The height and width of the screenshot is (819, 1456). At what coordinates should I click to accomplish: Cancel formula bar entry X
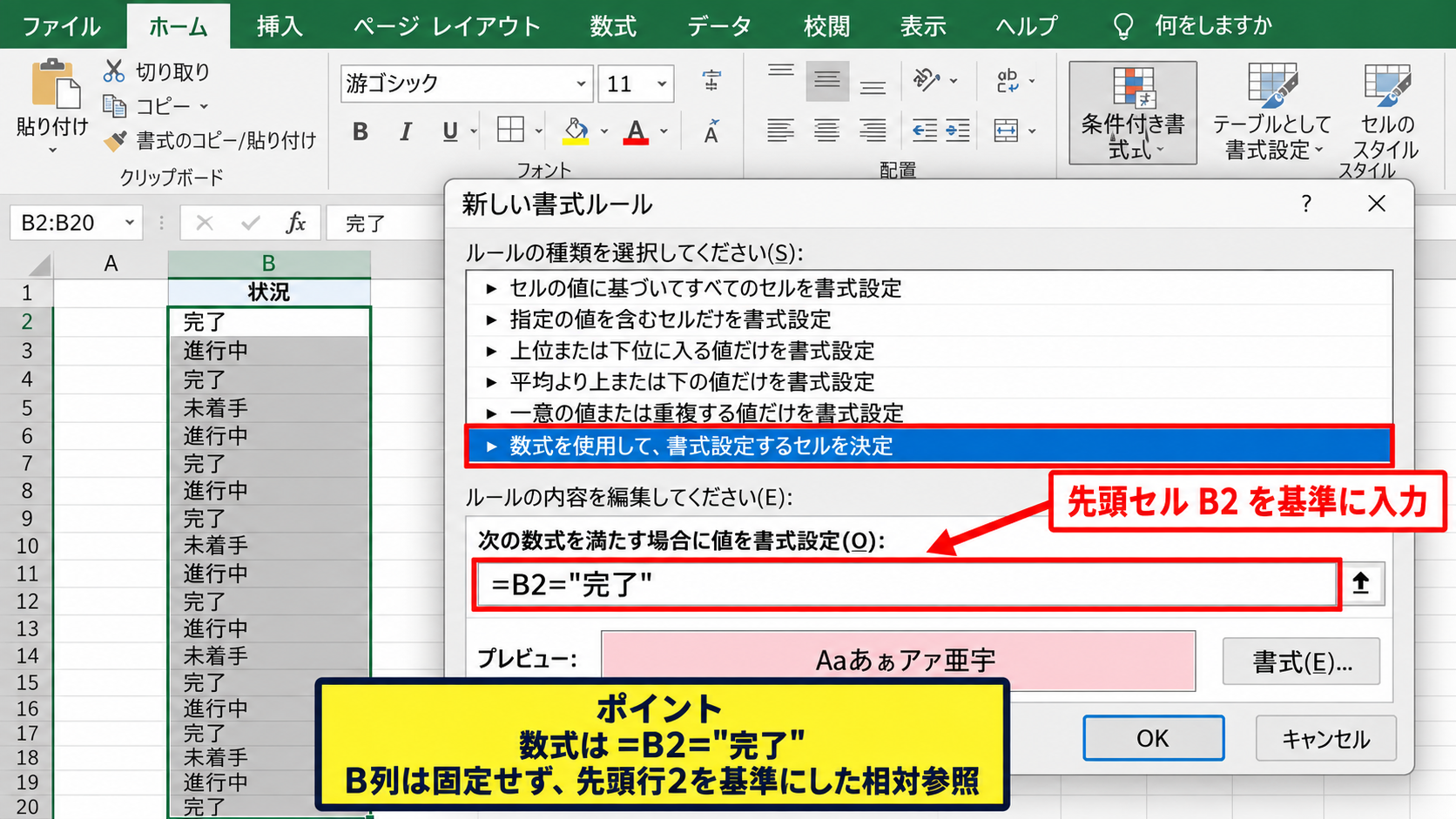click(x=205, y=223)
